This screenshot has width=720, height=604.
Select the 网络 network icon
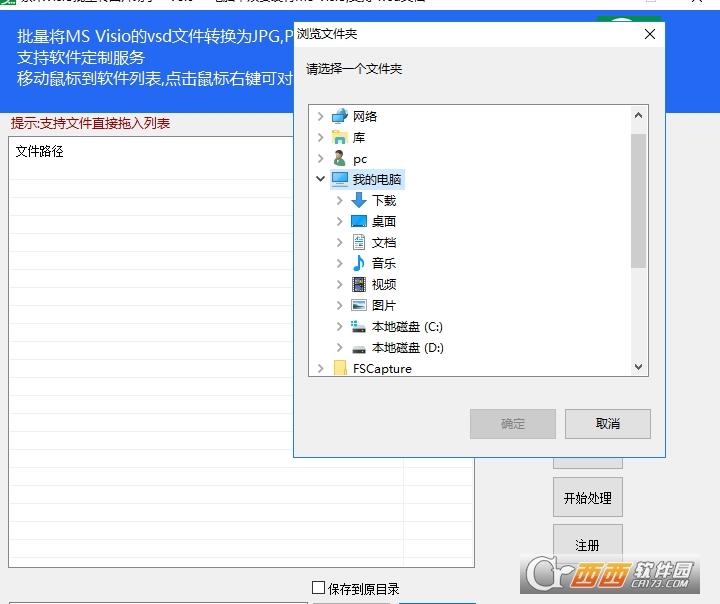point(339,116)
